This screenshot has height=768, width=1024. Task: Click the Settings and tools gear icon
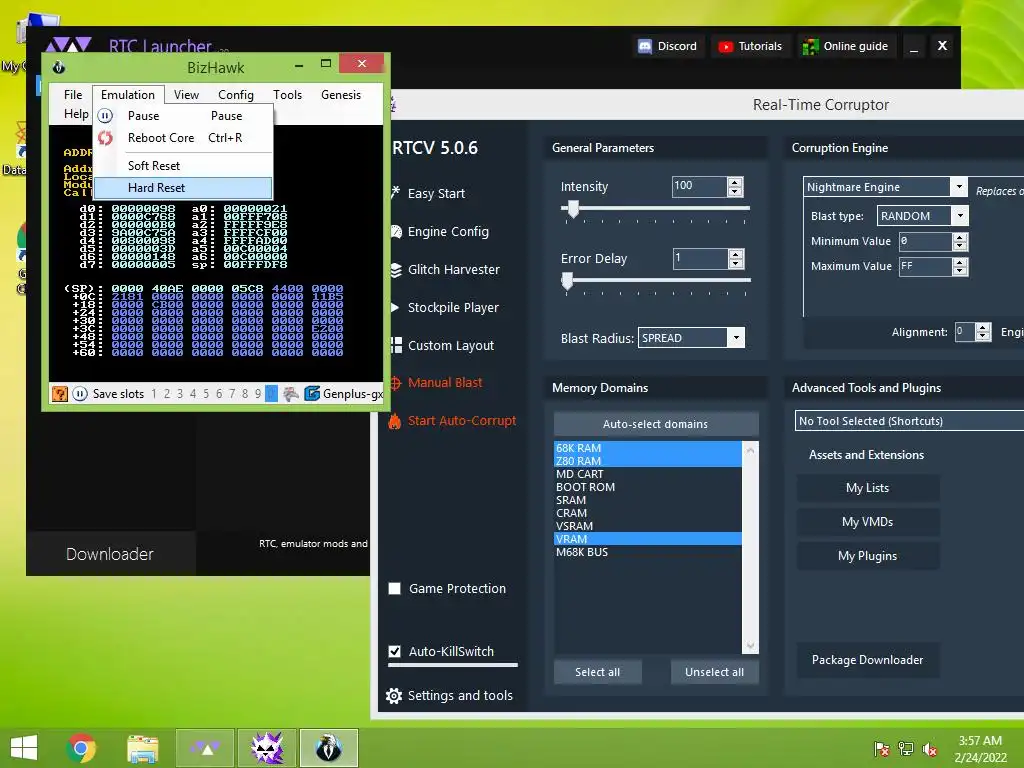(x=394, y=696)
